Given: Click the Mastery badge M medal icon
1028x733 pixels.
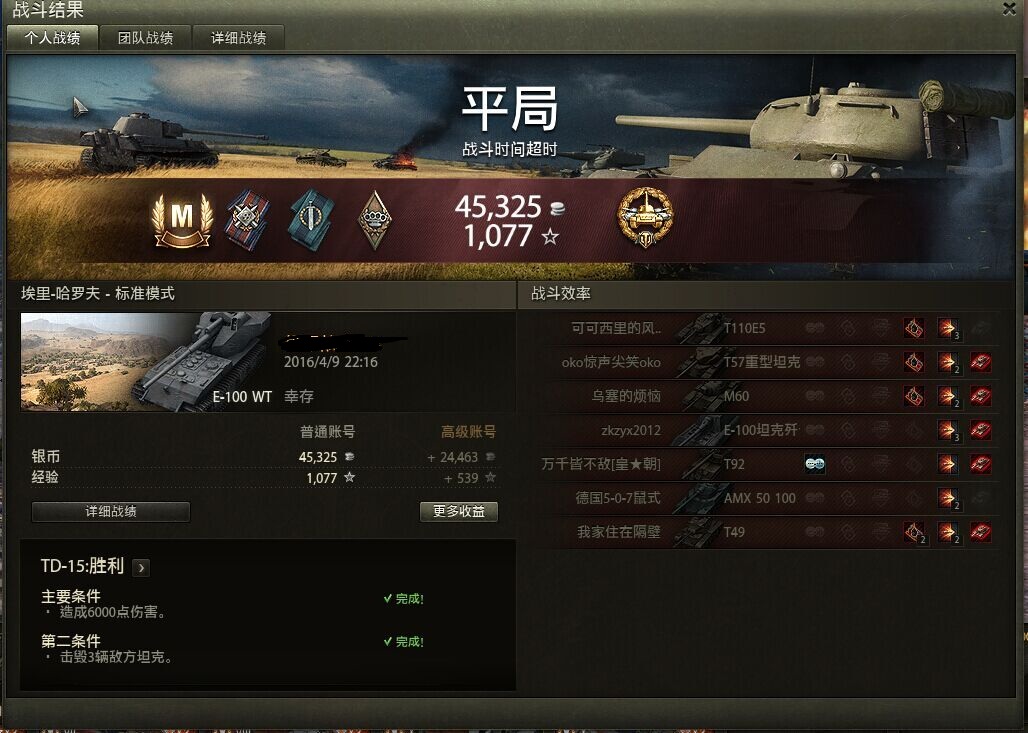Looking at the screenshot, I should pyautogui.click(x=182, y=220).
